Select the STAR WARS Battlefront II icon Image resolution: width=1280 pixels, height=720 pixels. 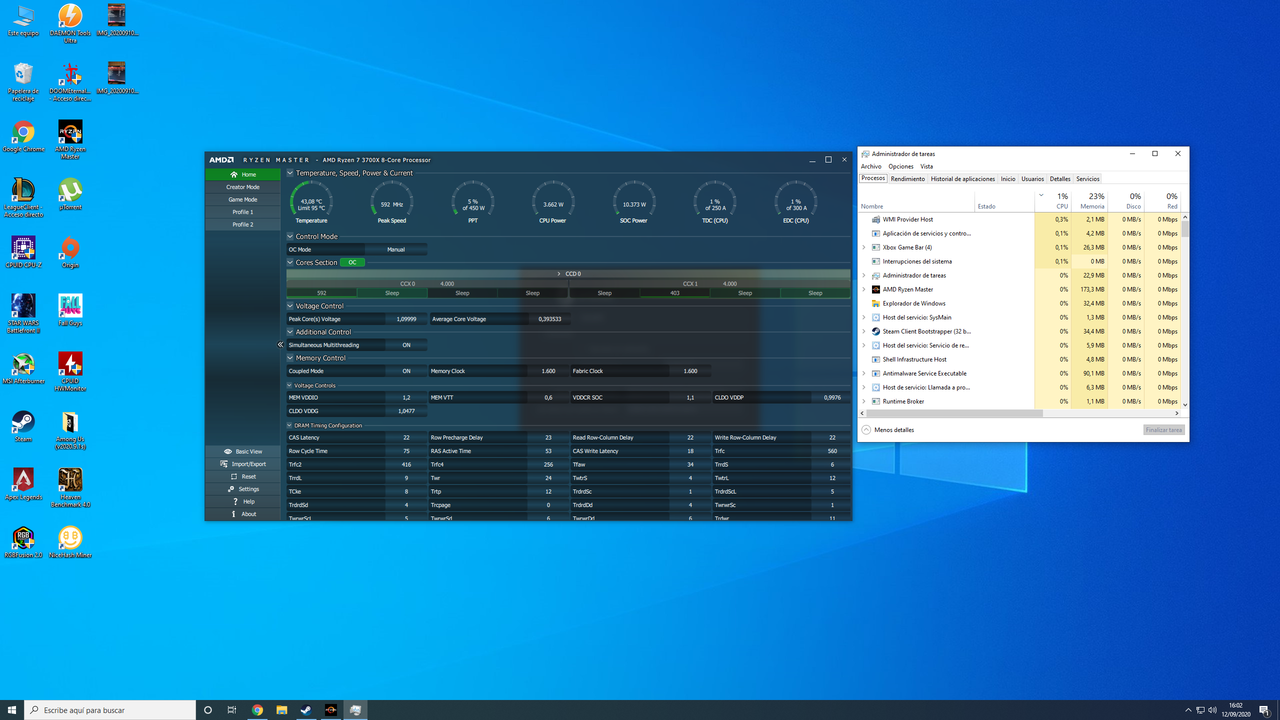[x=23, y=313]
